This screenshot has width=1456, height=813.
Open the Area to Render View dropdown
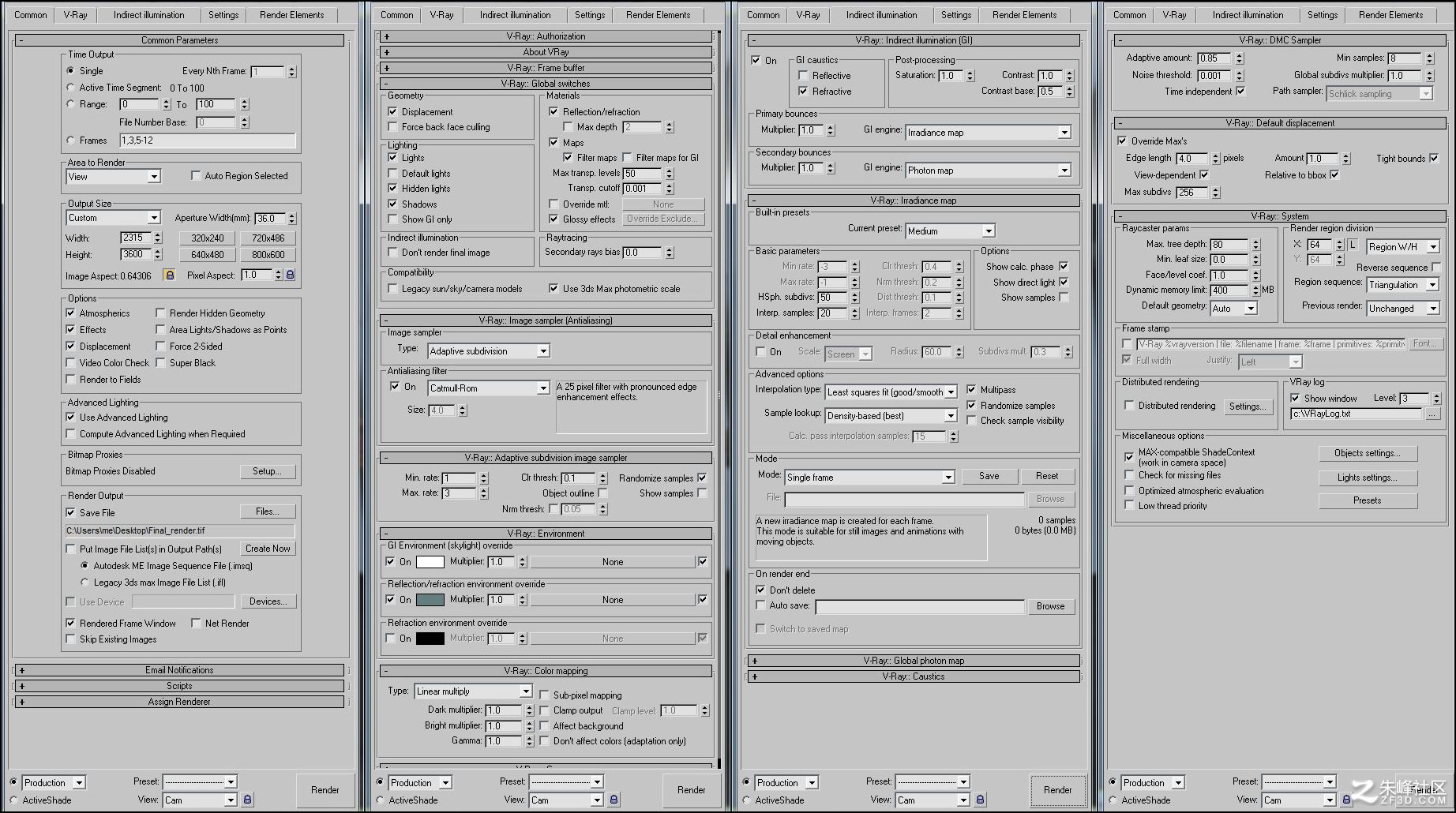click(114, 177)
